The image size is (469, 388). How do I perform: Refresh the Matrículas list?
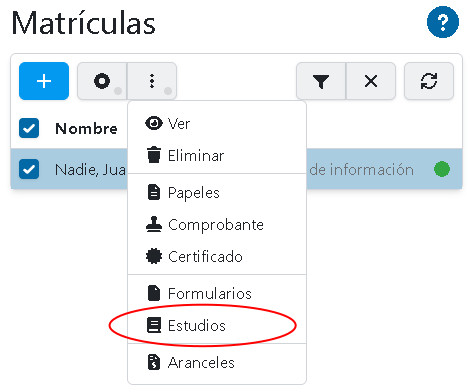pos(429,81)
